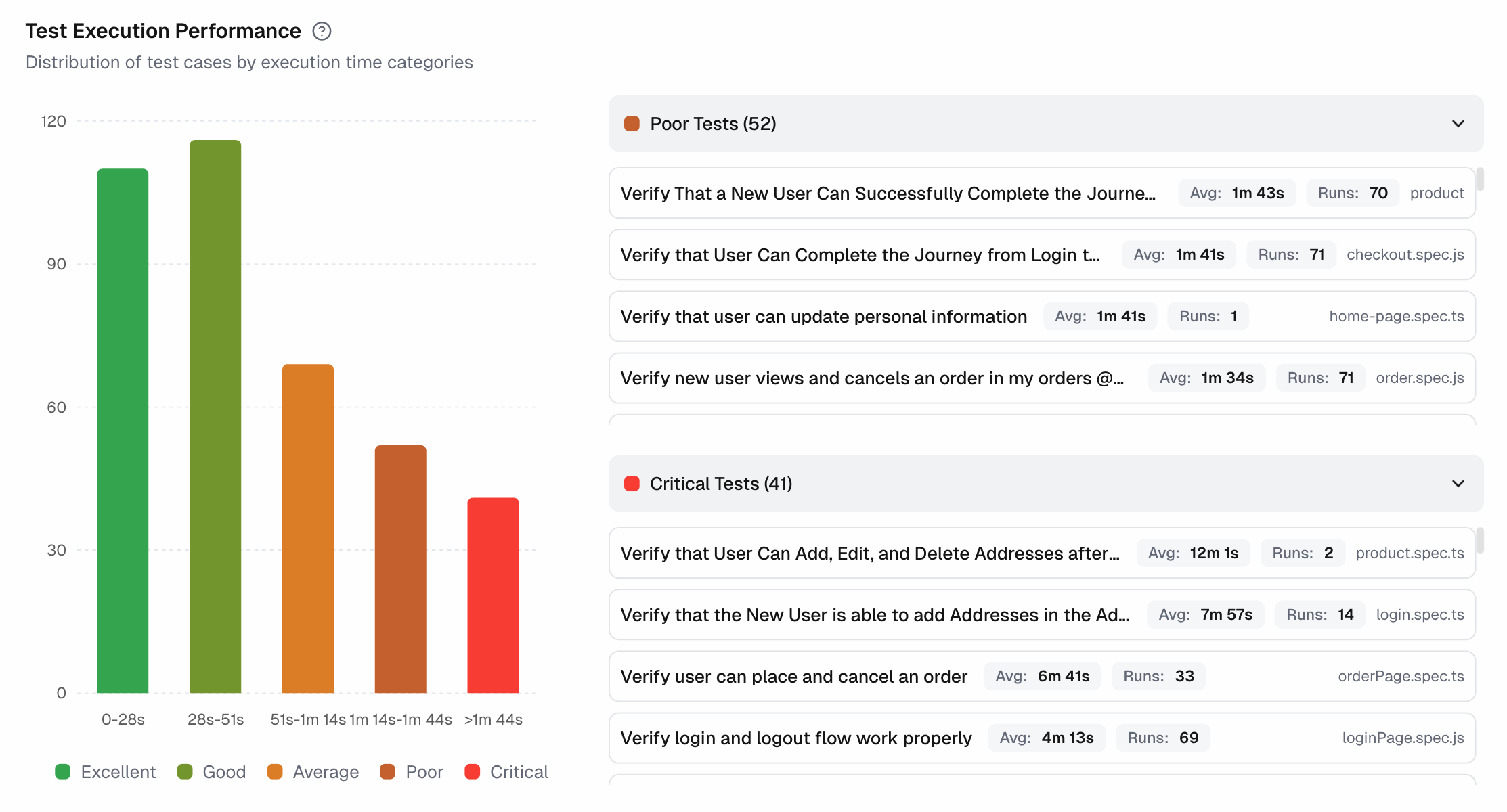Image resolution: width=1507 pixels, height=812 pixels.
Task: Select 'Verify user can place and cancel an order' row
Action: 793,677
